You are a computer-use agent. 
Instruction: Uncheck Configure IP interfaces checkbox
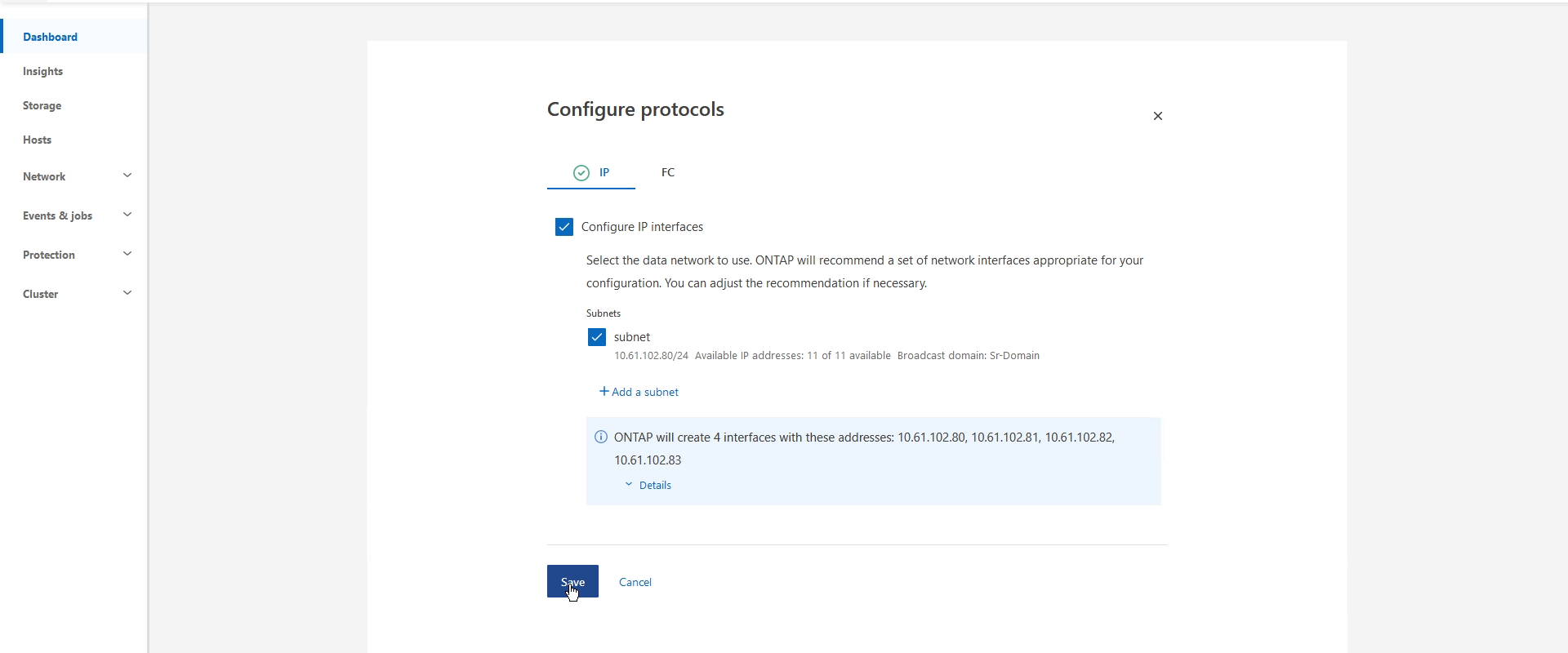pyautogui.click(x=564, y=227)
